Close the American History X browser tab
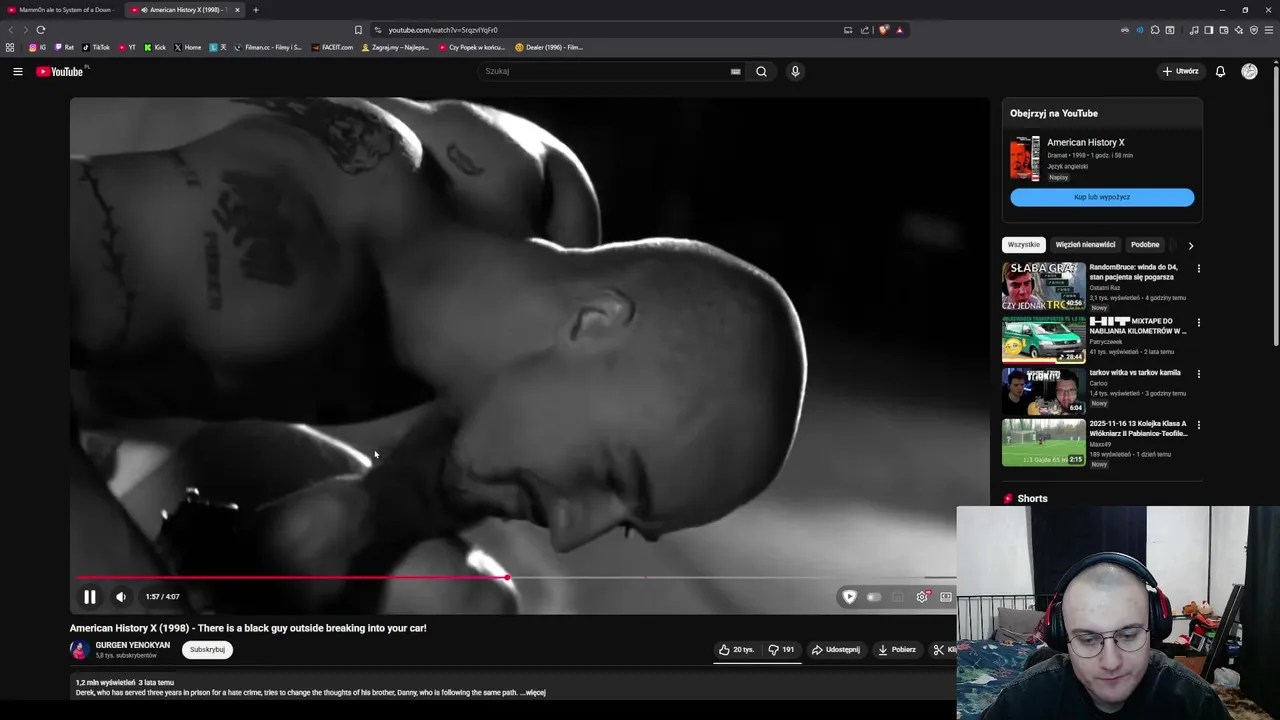Screen dimensions: 1280x720 (x=237, y=10)
